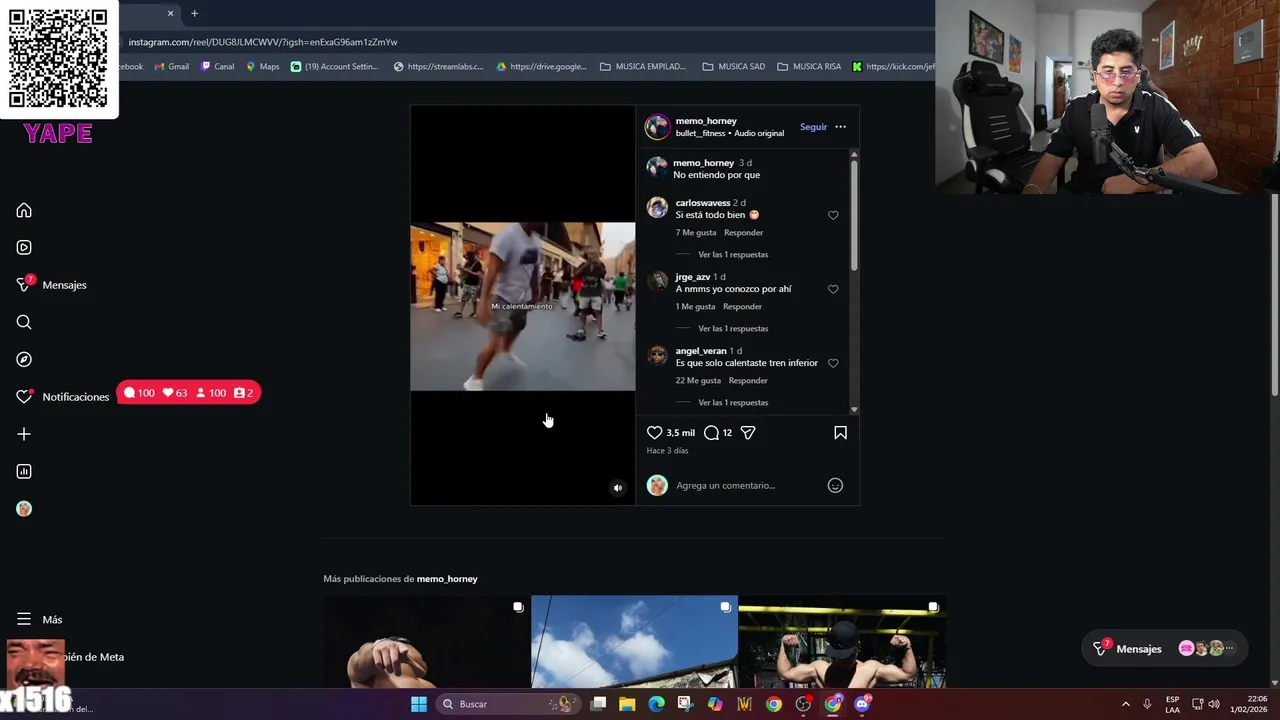The image size is (1280, 720).
Task: Click the browser address bar URL
Action: coord(263,42)
